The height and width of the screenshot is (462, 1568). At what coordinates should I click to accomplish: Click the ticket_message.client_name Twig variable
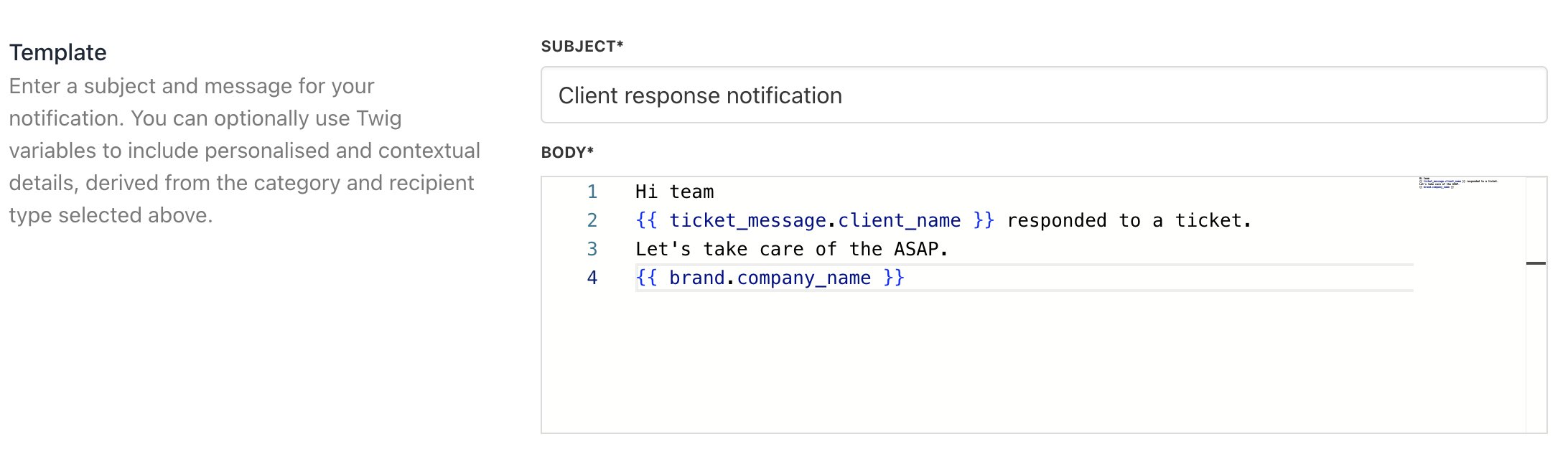815,220
